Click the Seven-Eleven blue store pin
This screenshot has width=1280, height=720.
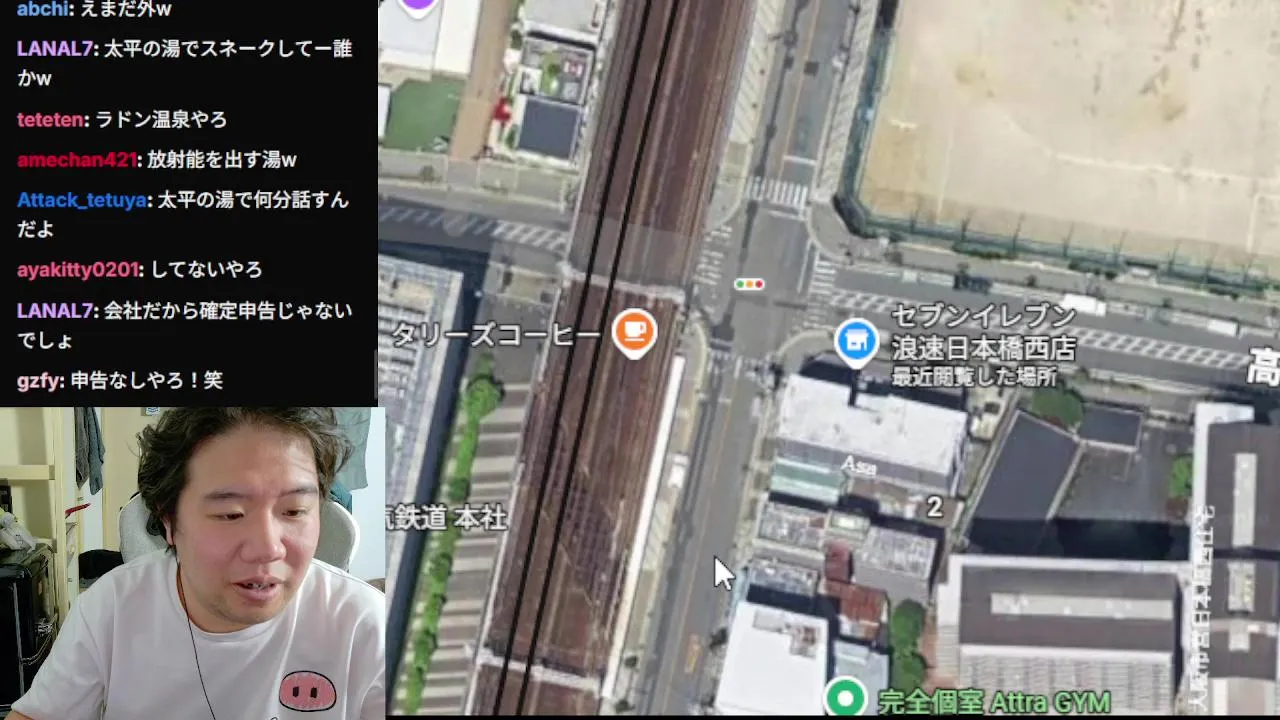coord(856,343)
